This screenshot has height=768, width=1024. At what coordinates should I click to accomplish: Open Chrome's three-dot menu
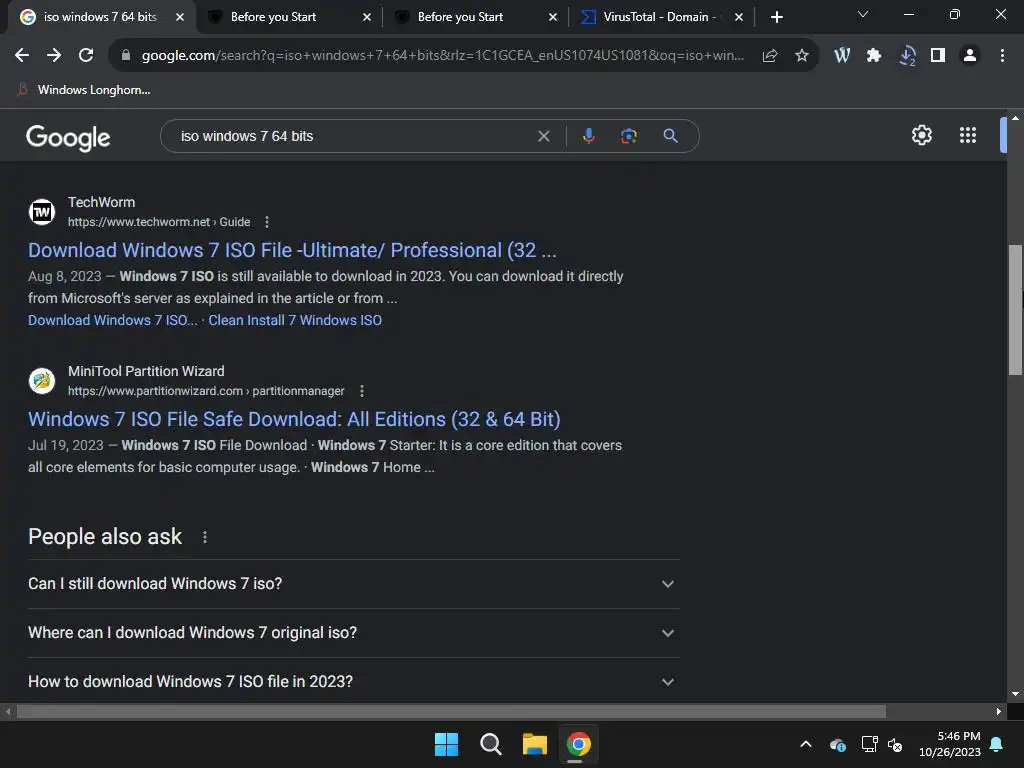[1002, 56]
